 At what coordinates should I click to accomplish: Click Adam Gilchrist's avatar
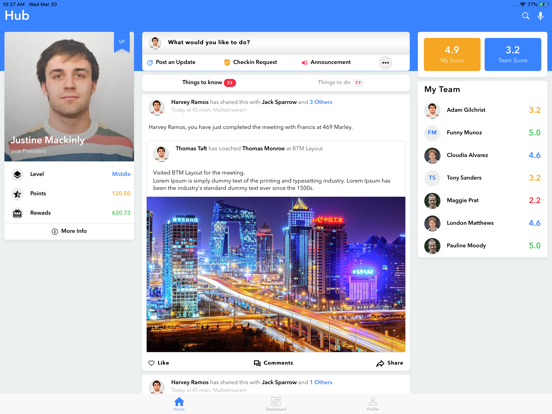[432, 110]
